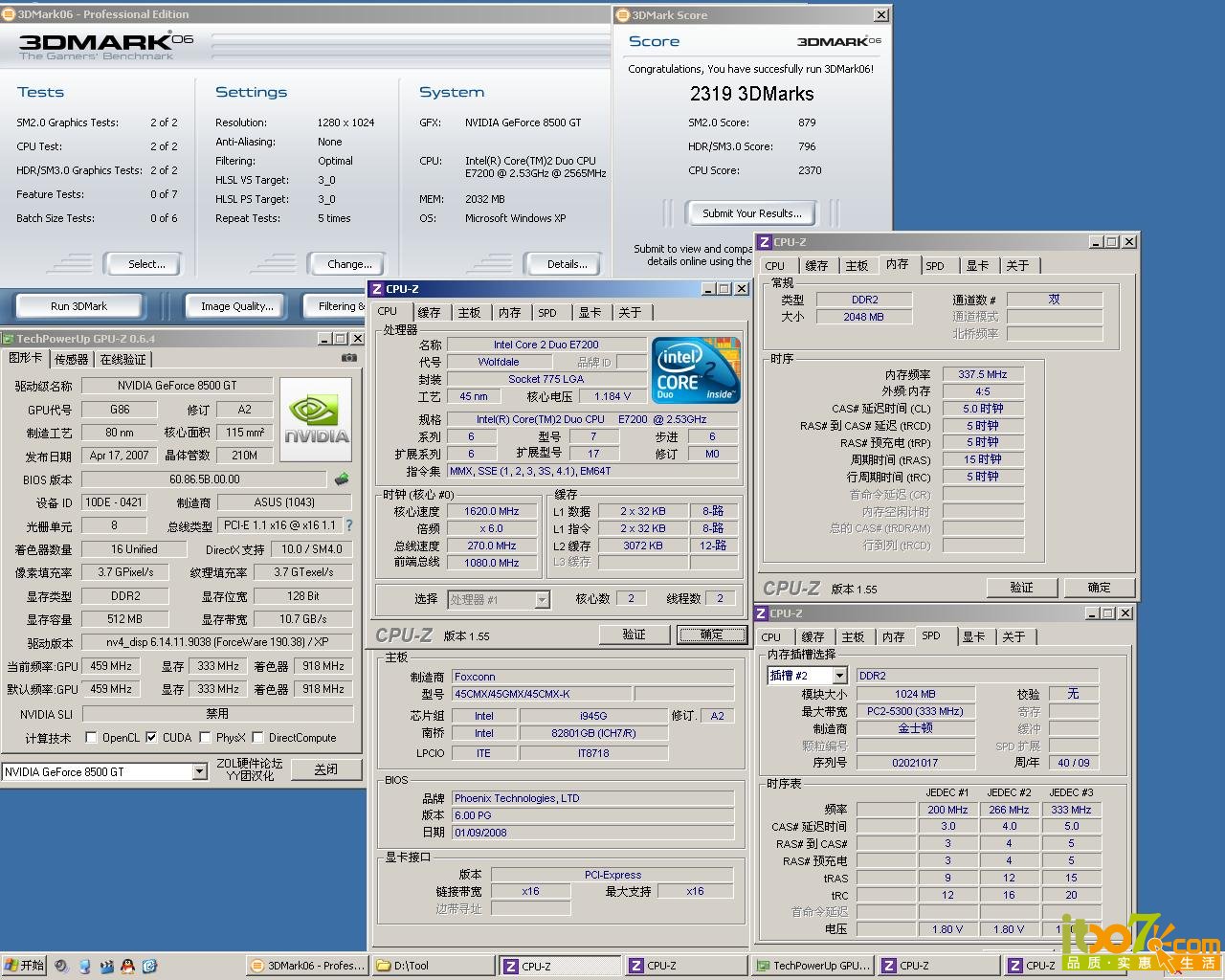Screen dimensions: 1225x980
Task: Close the CPU-Z SPD window
Action: [1125, 613]
